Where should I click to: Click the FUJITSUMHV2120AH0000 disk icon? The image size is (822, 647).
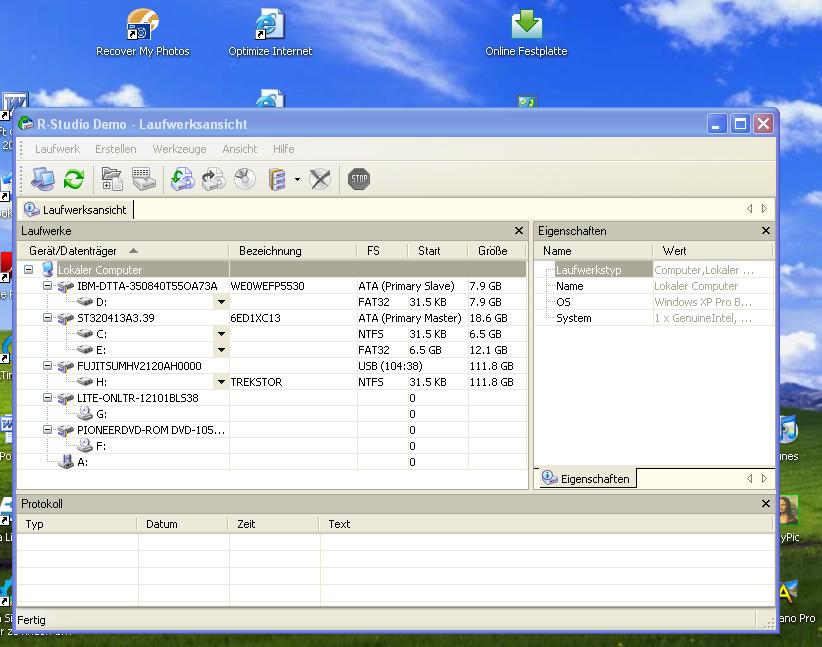(66, 366)
